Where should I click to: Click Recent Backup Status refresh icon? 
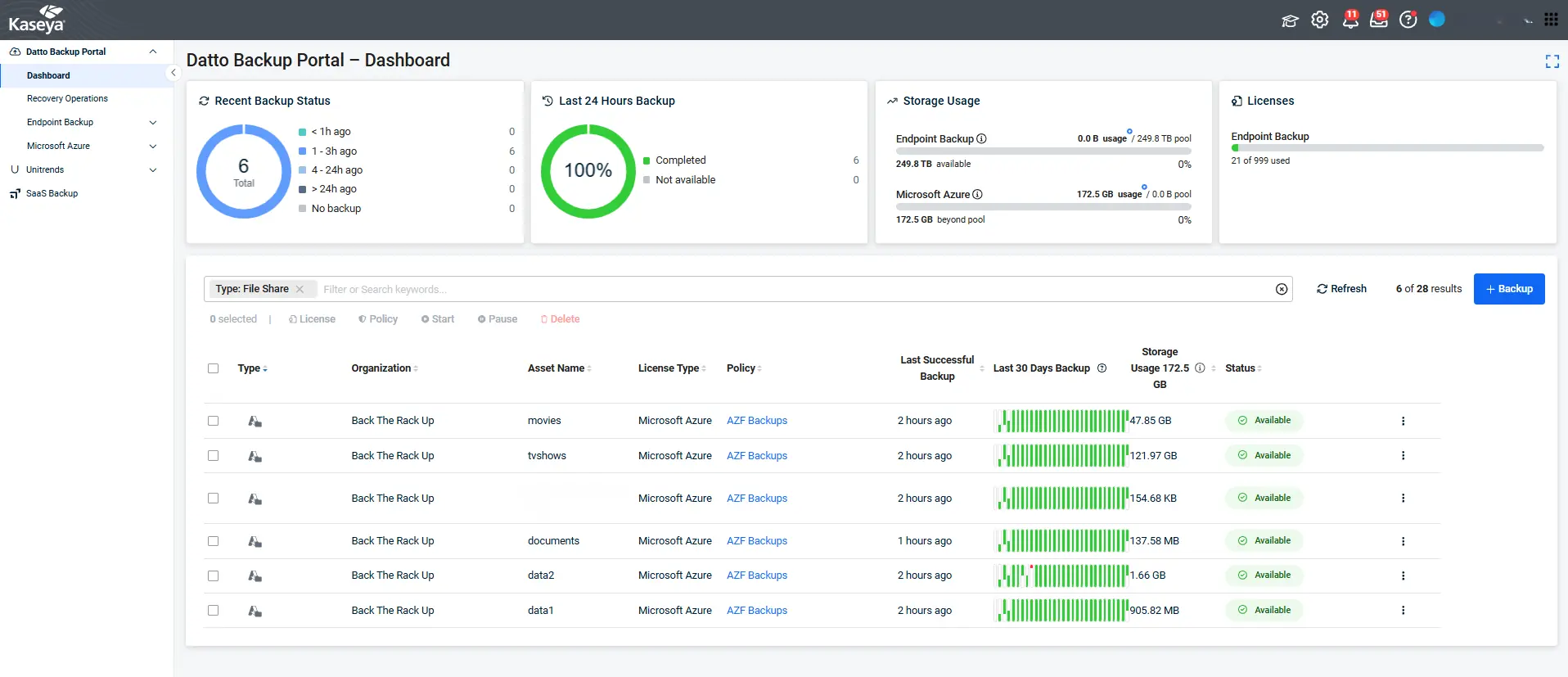click(204, 101)
